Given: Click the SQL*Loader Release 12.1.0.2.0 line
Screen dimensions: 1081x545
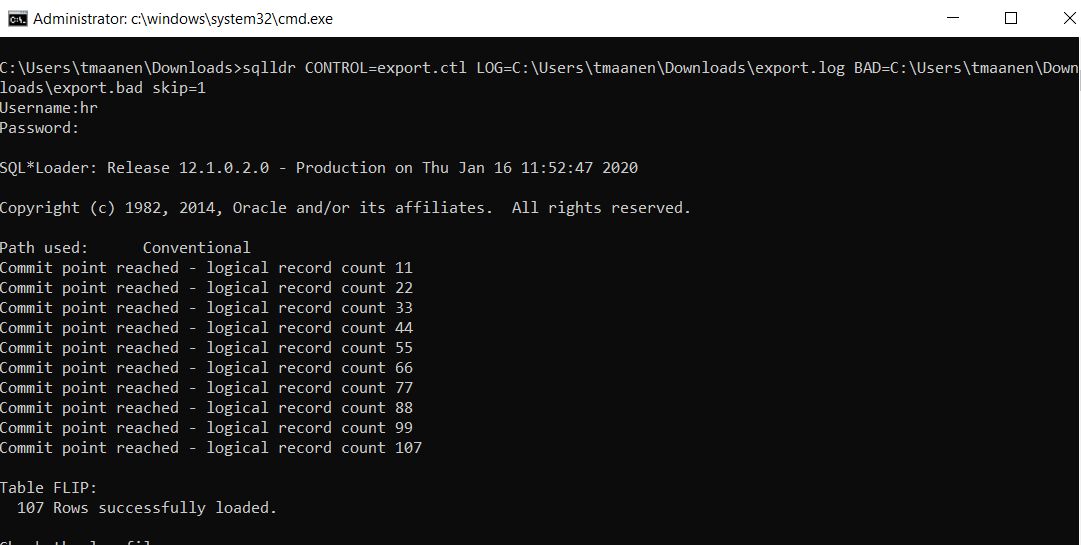Looking at the screenshot, I should pyautogui.click(x=319, y=168).
